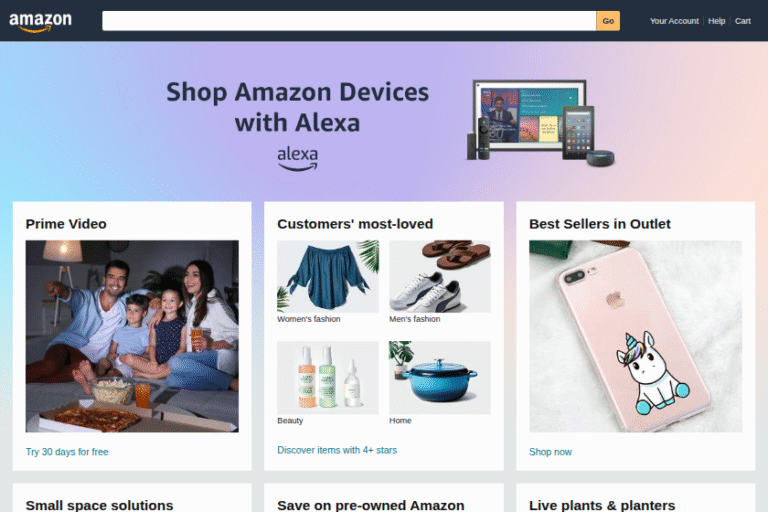Click the Amazon devices image in banner
The image size is (768, 512).
(x=540, y=123)
